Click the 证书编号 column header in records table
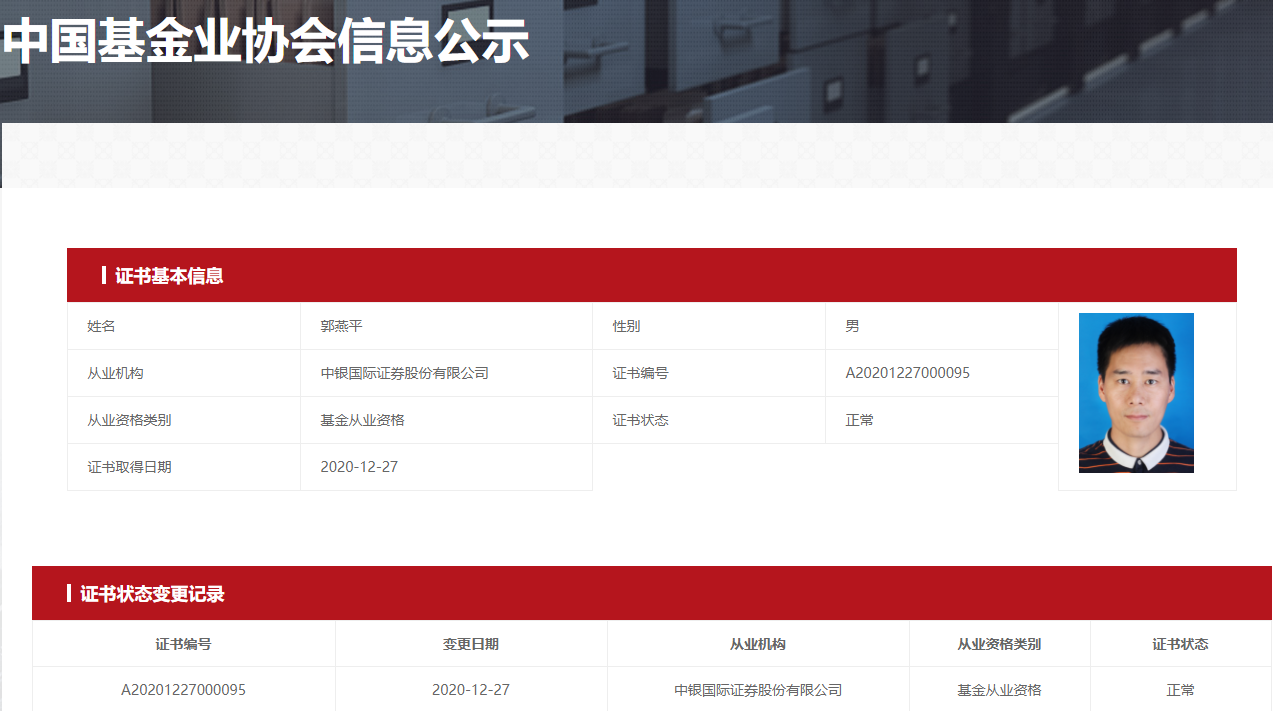The image size is (1273, 711). point(183,644)
